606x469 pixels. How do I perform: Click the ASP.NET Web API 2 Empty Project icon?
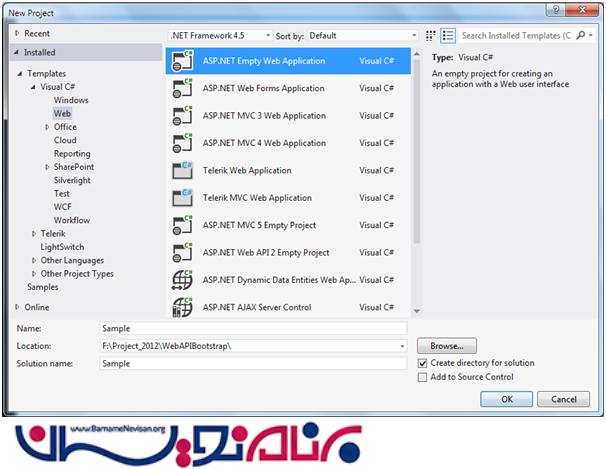[182, 253]
